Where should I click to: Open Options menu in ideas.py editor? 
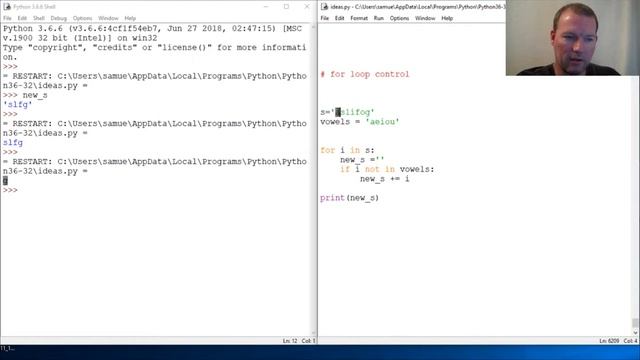399,18
